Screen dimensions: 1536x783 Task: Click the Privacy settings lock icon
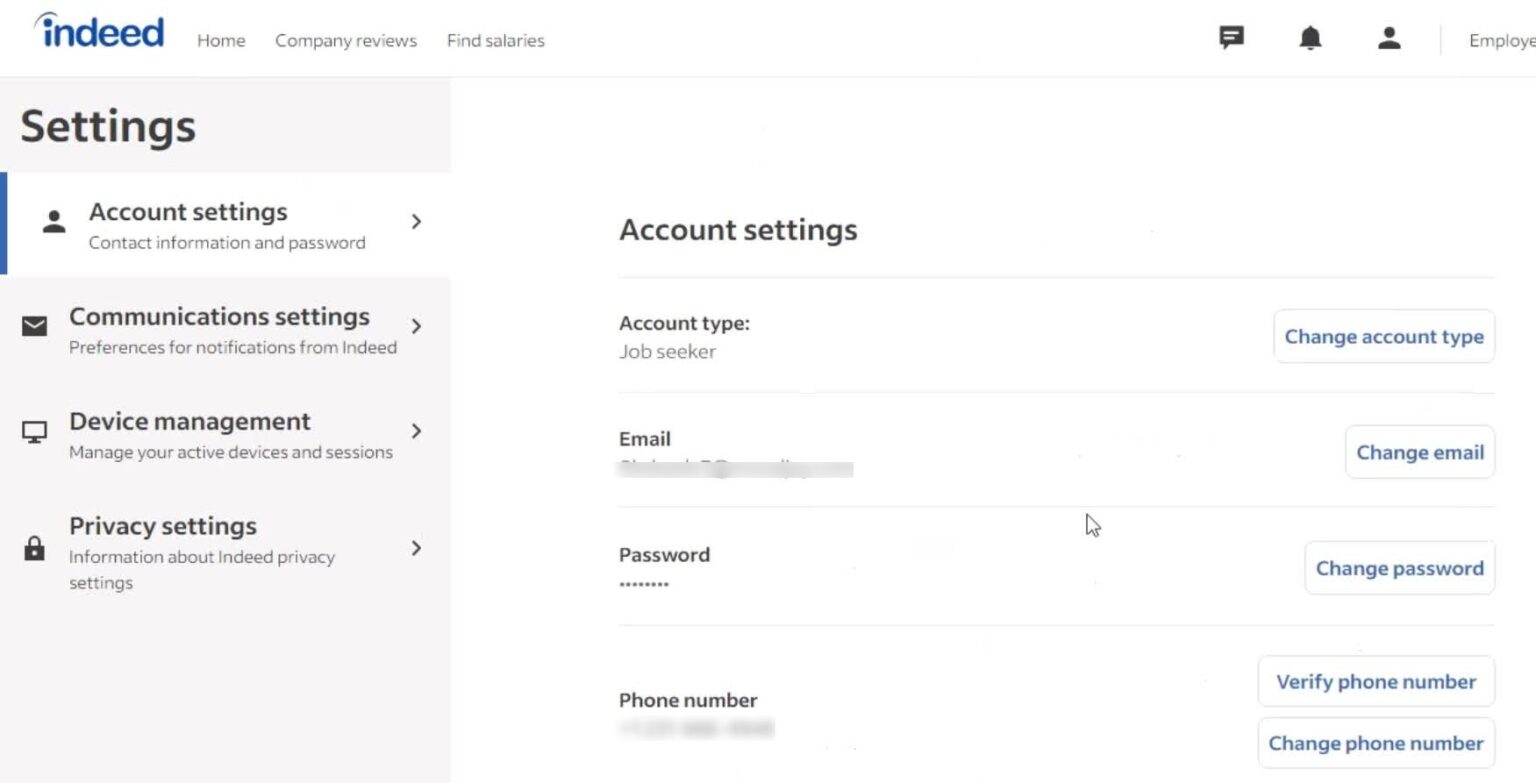(x=36, y=548)
